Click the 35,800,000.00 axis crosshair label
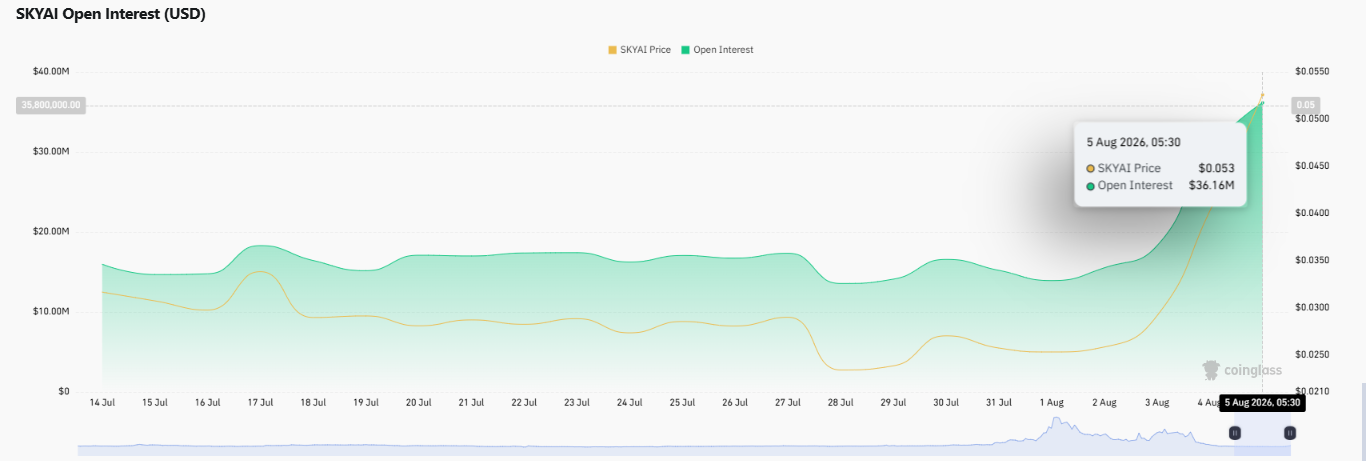 click(x=51, y=104)
